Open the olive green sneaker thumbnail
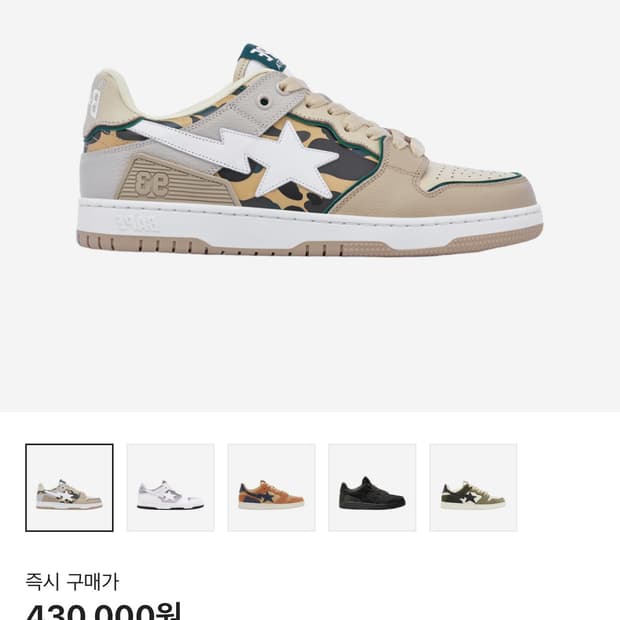The image size is (620, 620). coord(473,488)
